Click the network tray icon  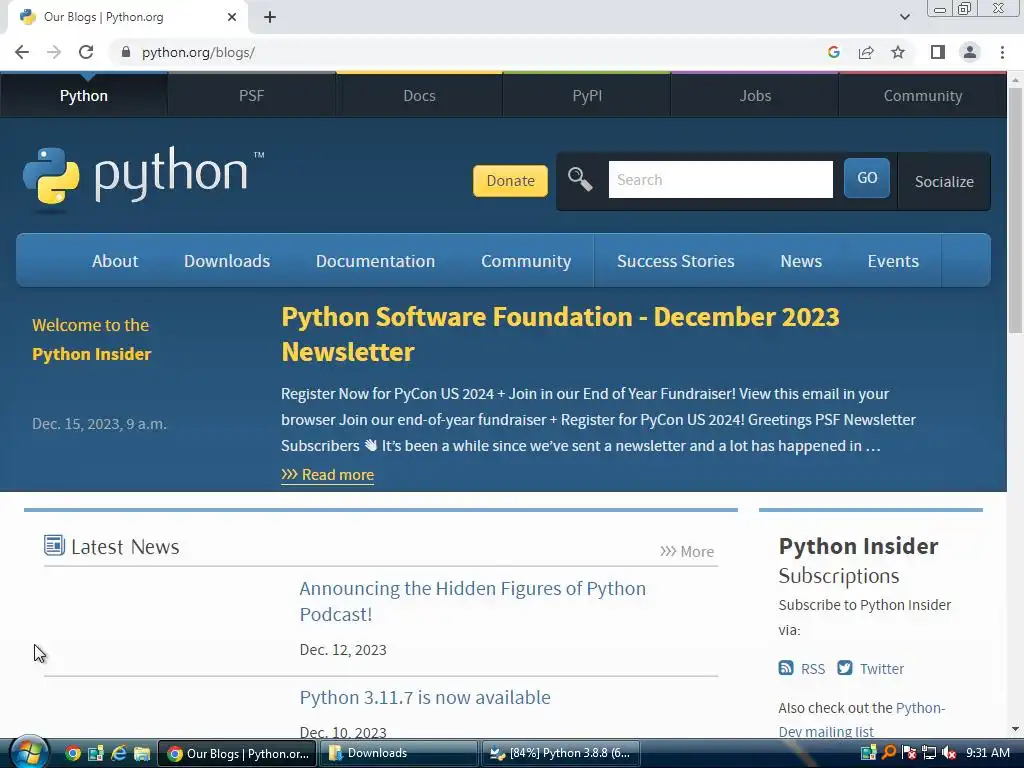tap(929, 753)
